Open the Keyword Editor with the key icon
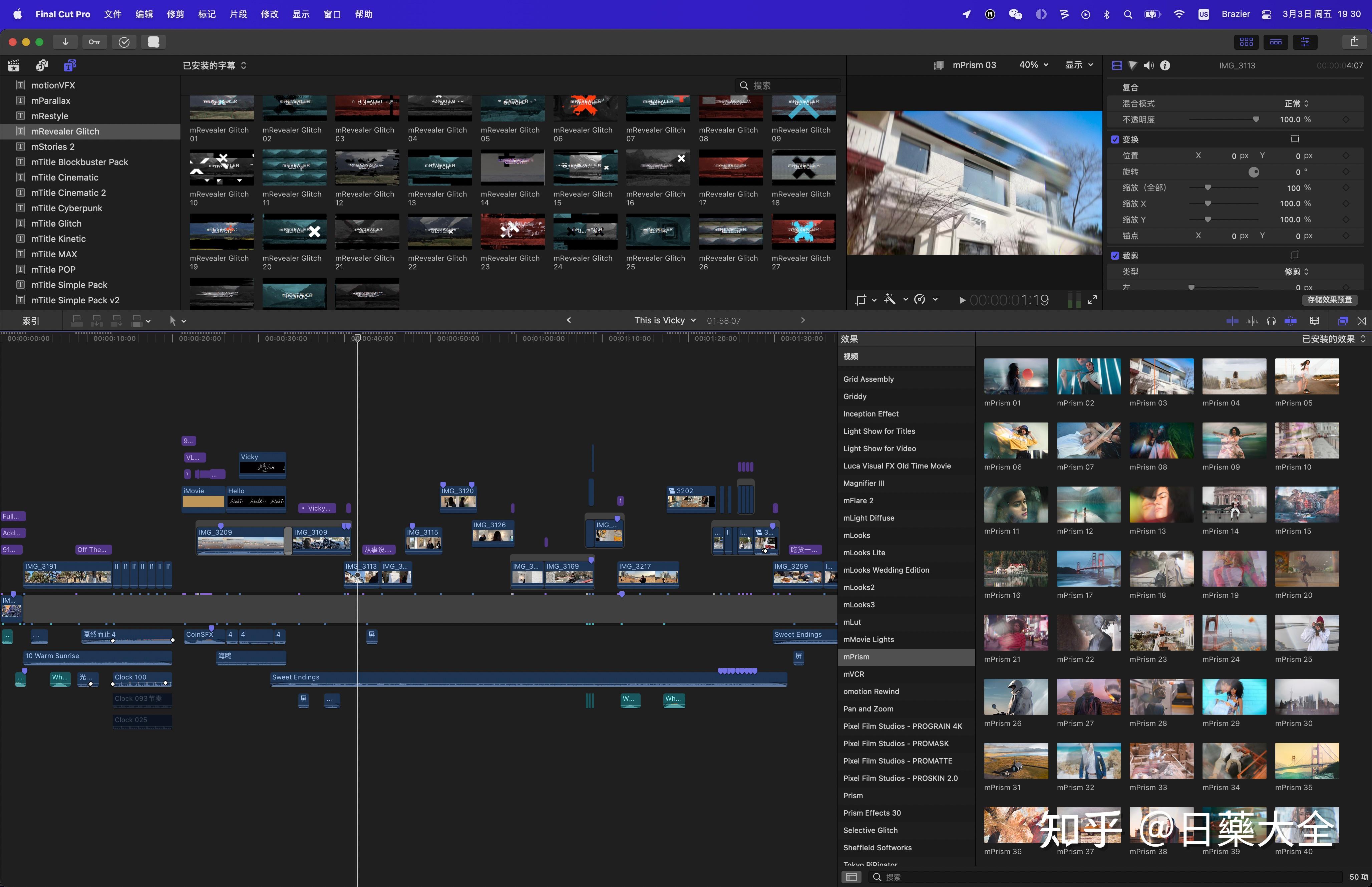1372x887 pixels. pyautogui.click(x=94, y=41)
